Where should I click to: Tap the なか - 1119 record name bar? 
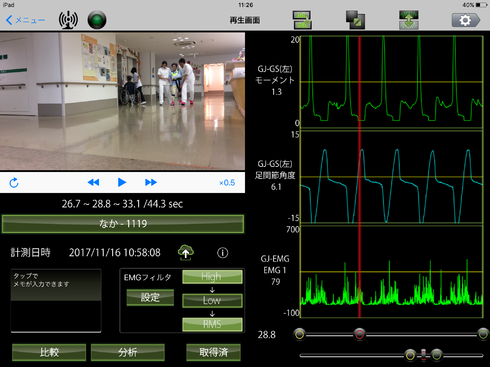coord(123,224)
